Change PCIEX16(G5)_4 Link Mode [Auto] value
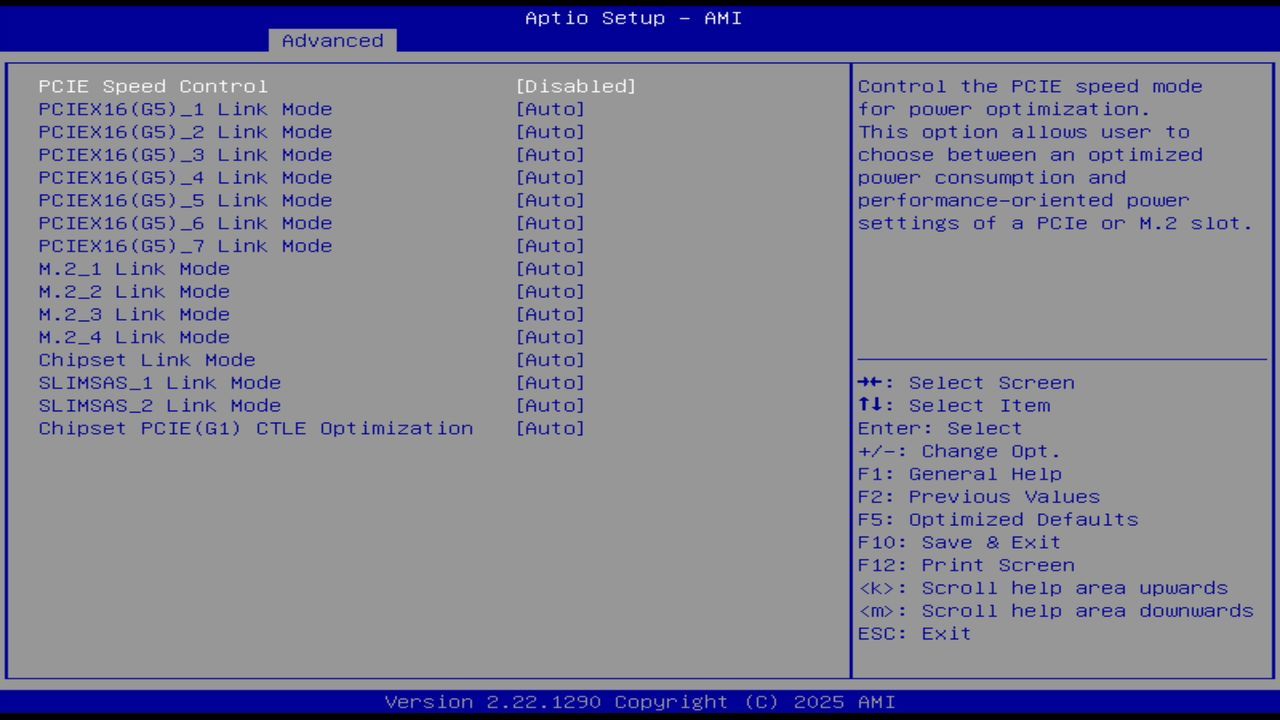The image size is (1280, 720). pos(549,177)
